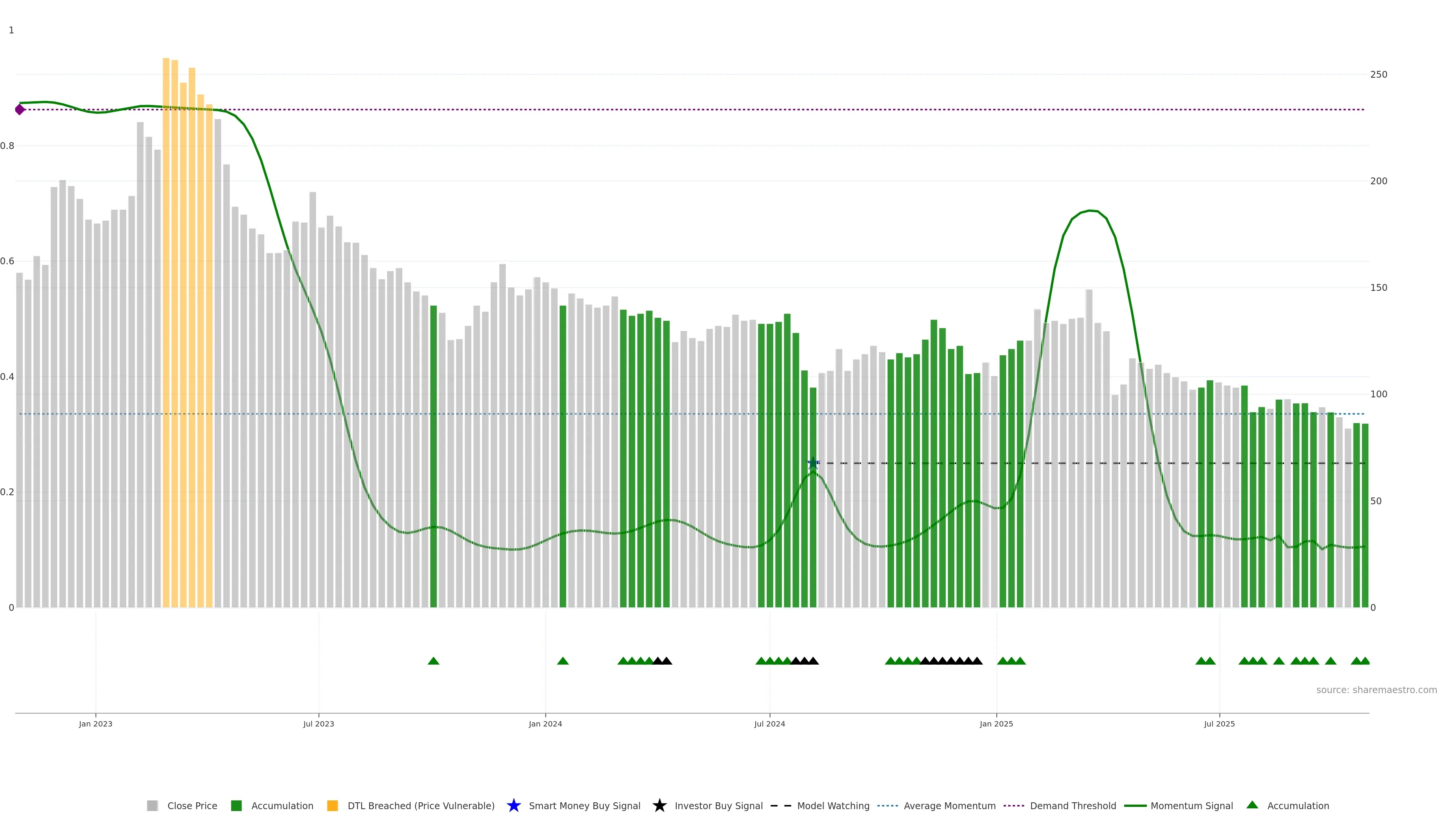1456x819 pixels.
Task: Click the momentum line peak in early 2025
Action: (1090, 211)
